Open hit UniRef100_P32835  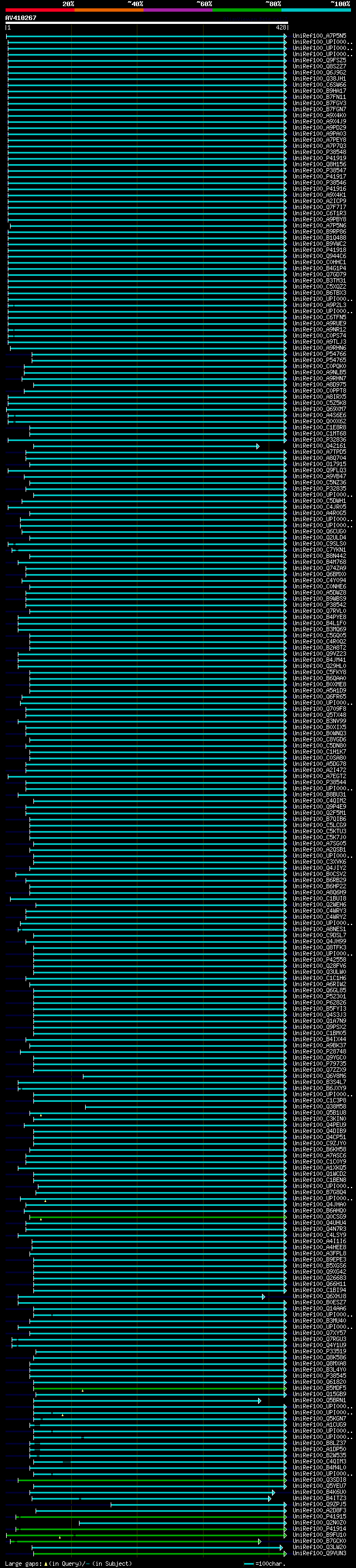(319, 489)
